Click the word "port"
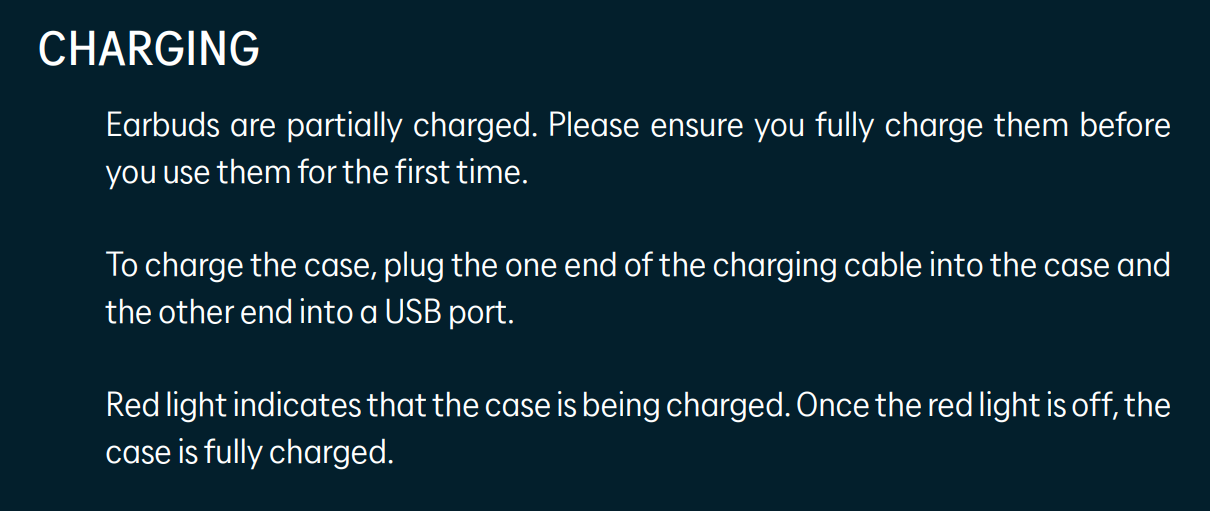This screenshot has height=511, width=1210. coord(482,312)
